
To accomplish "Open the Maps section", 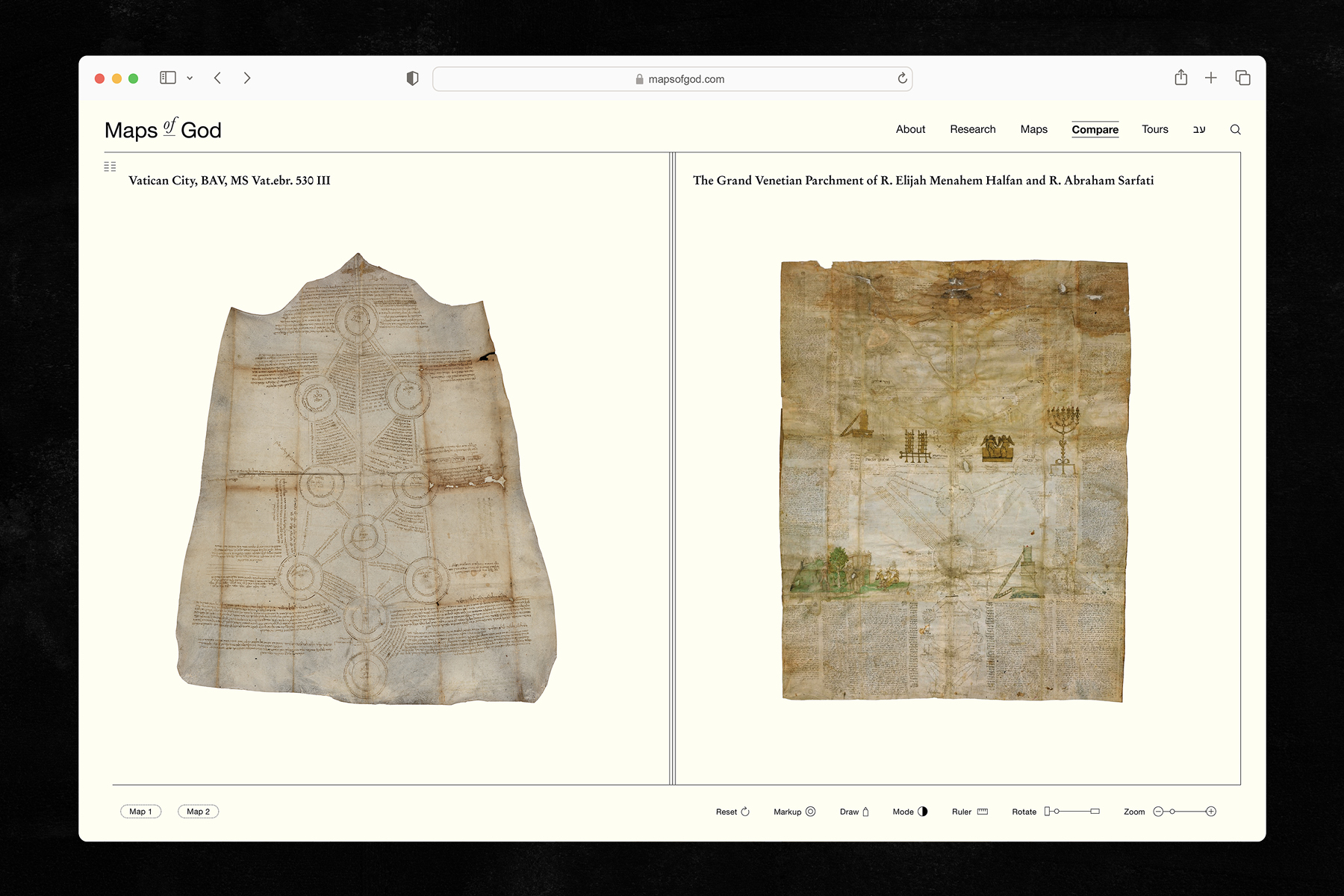I will click(1033, 129).
